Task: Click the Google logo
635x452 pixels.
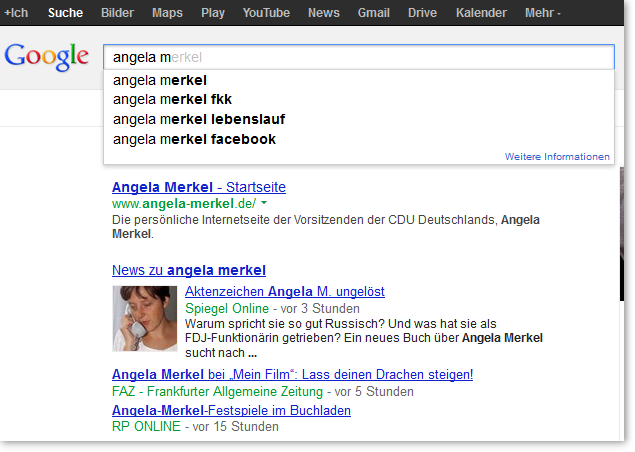Action: point(47,57)
